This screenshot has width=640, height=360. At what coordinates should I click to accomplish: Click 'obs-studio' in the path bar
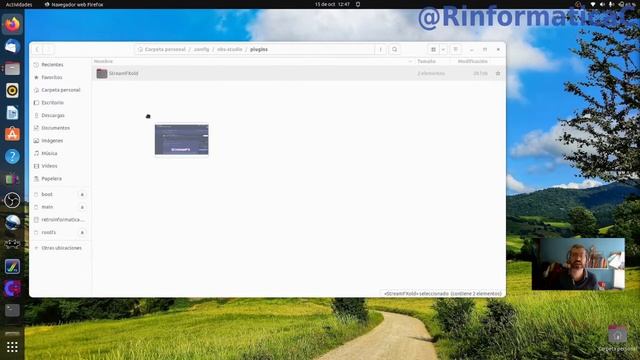[x=229, y=49]
